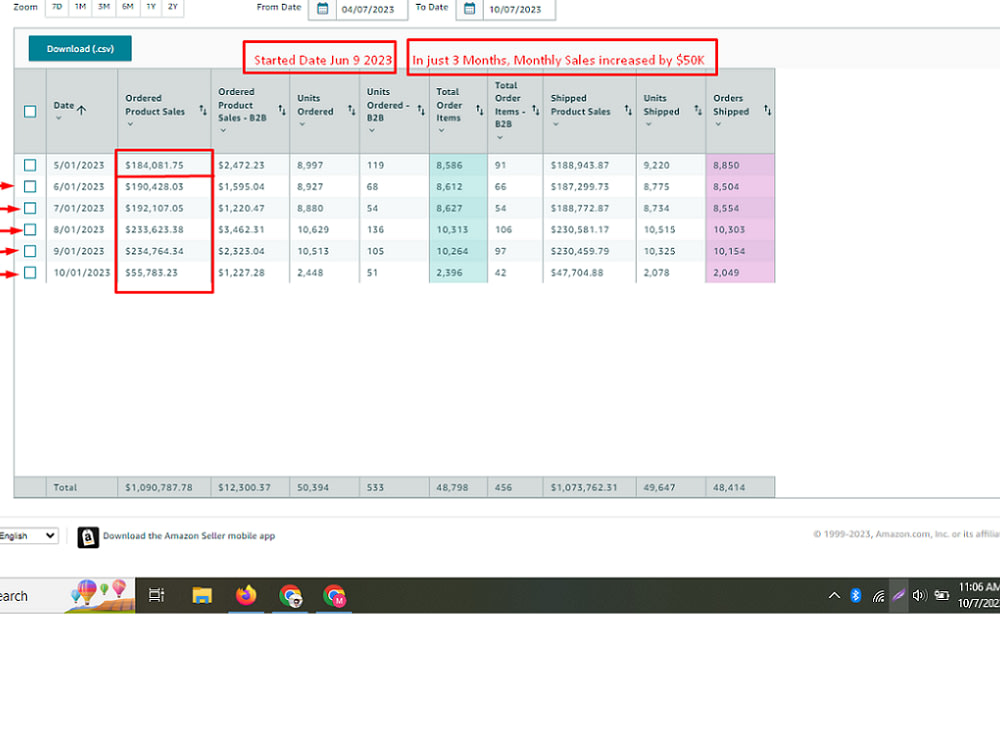Tick the select-all header checkbox
The image size is (1000, 750).
(x=30, y=112)
